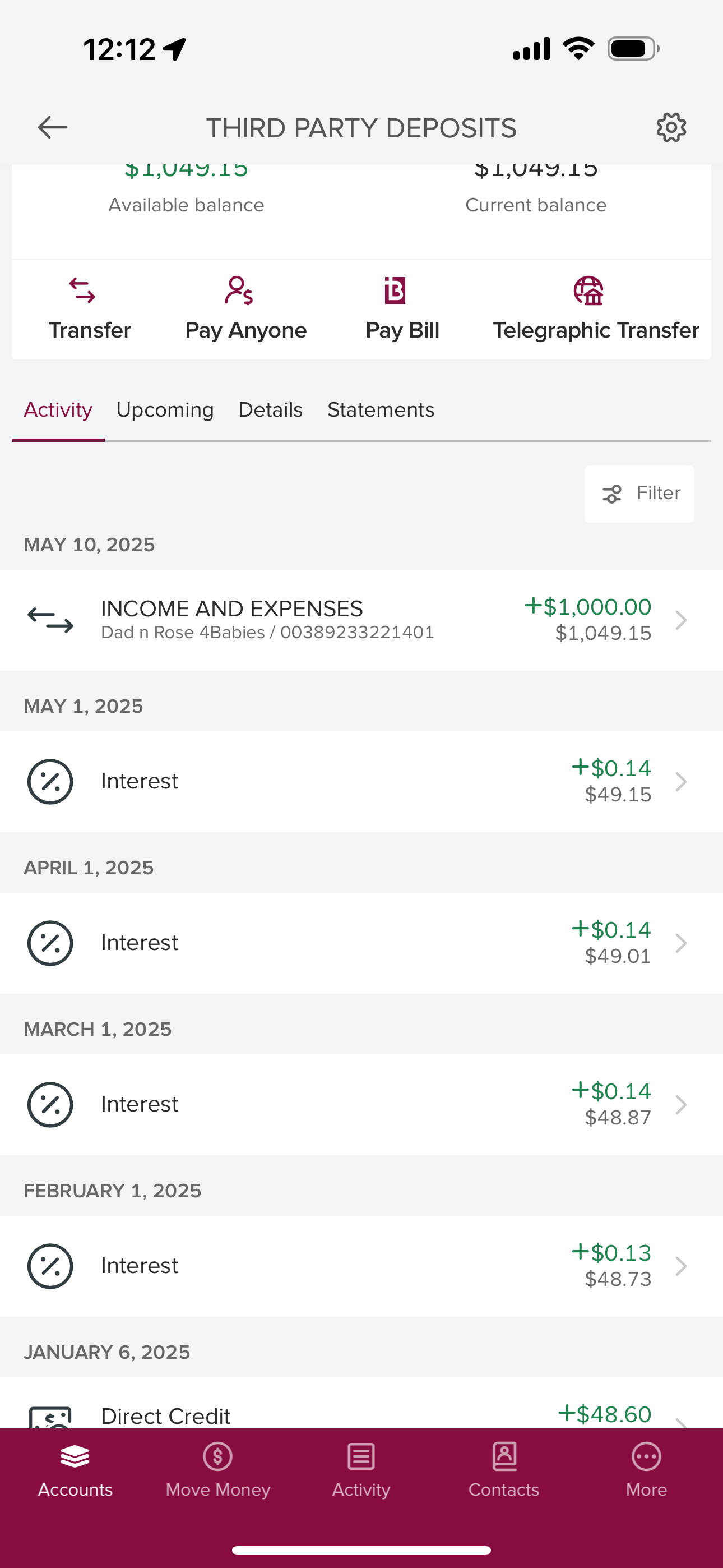
Task: Select the Pay Anyone icon
Action: coord(239,290)
